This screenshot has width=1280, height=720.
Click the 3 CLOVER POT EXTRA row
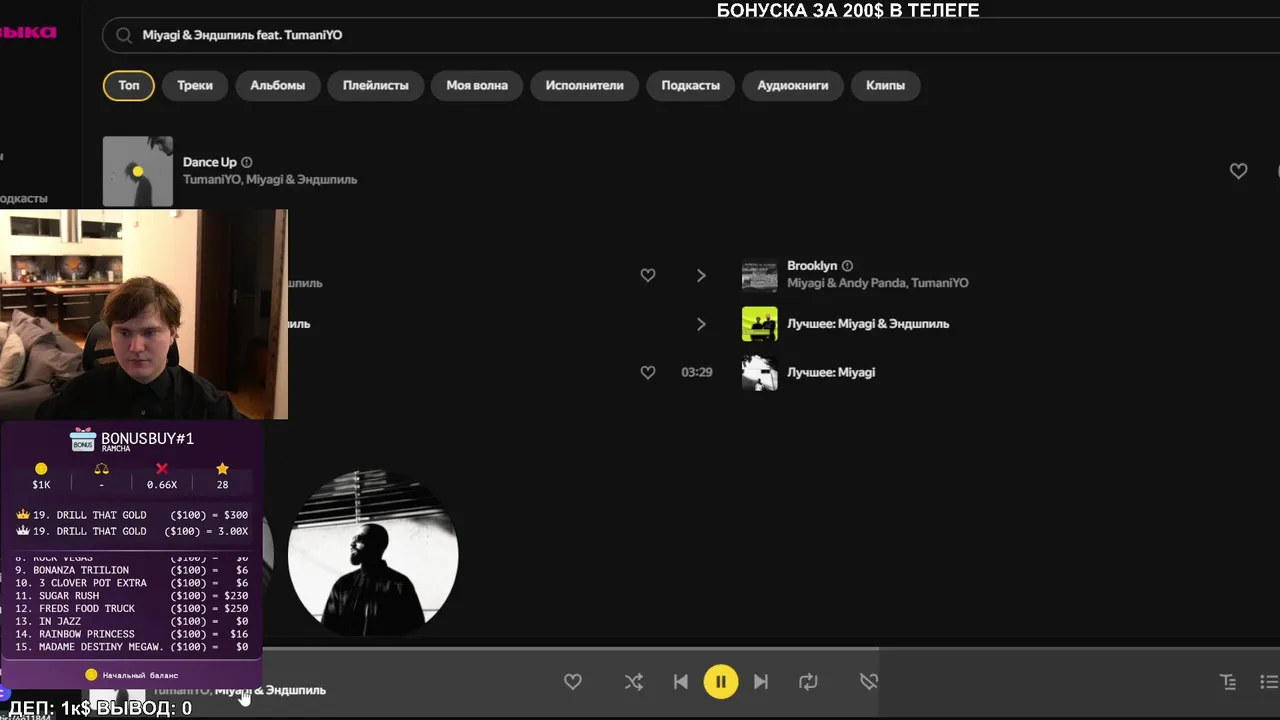point(131,583)
